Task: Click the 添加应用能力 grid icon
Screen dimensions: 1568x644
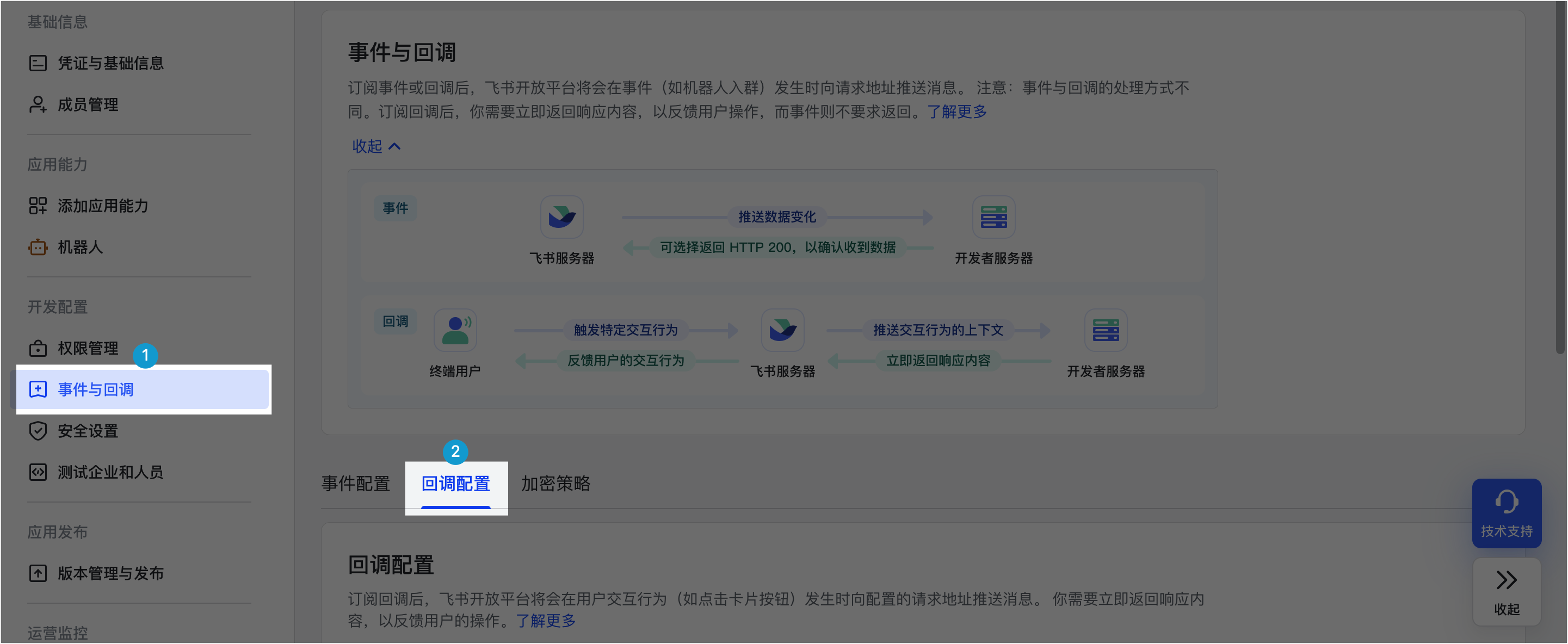Action: coord(38,206)
